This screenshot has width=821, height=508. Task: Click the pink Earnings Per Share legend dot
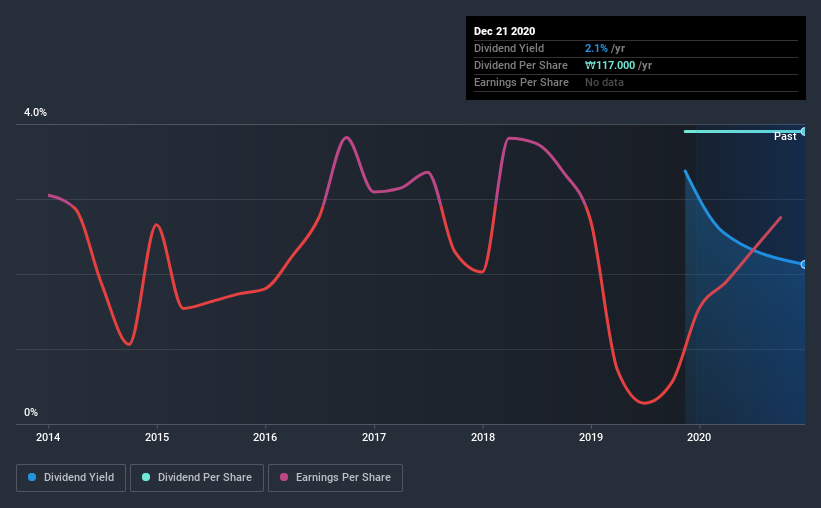pos(284,477)
